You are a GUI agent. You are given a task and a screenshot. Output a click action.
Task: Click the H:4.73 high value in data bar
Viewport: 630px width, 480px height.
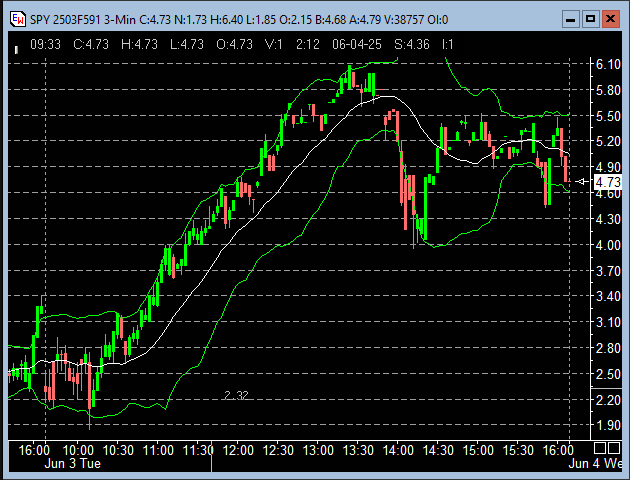139,44
